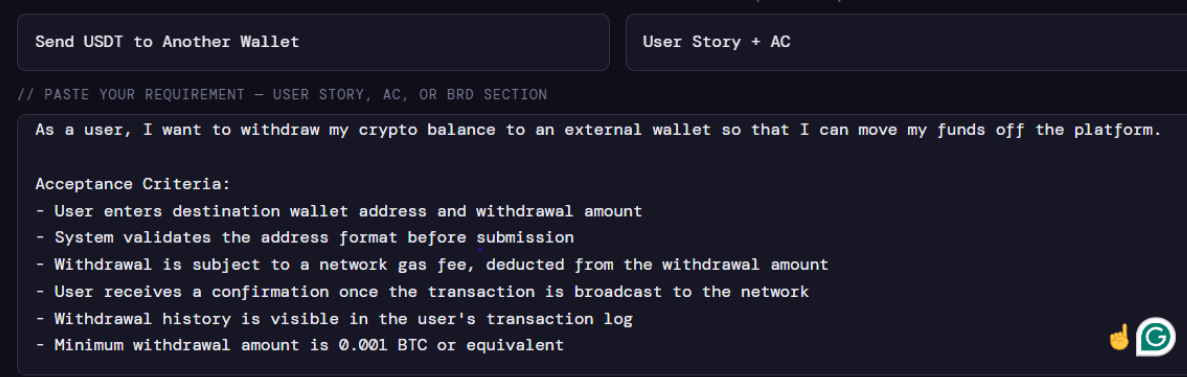Image resolution: width=1187 pixels, height=377 pixels.
Task: Click the network gas fee criterion line
Action: 431,265
